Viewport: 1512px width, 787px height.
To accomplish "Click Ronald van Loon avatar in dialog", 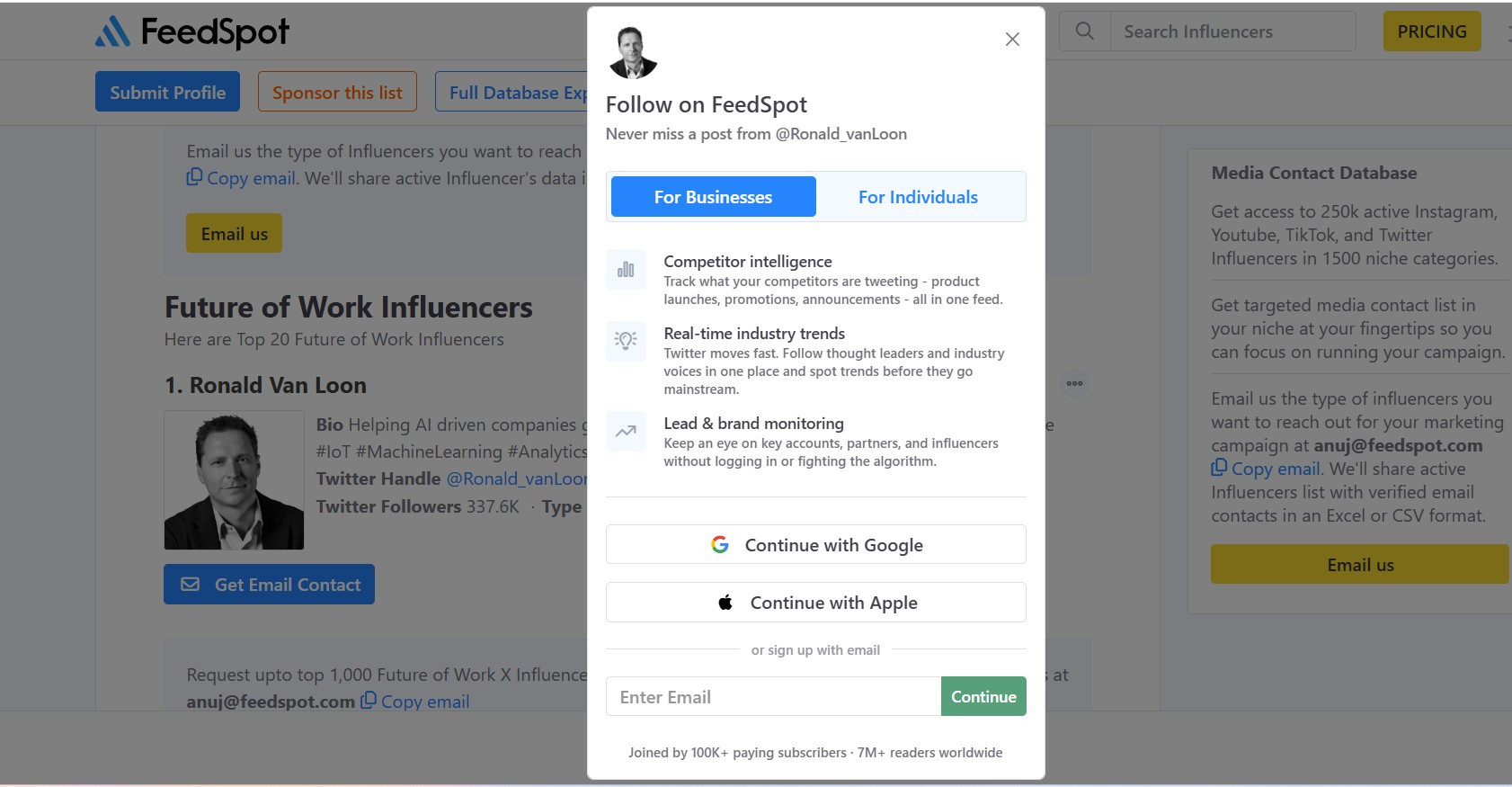I will [633, 52].
